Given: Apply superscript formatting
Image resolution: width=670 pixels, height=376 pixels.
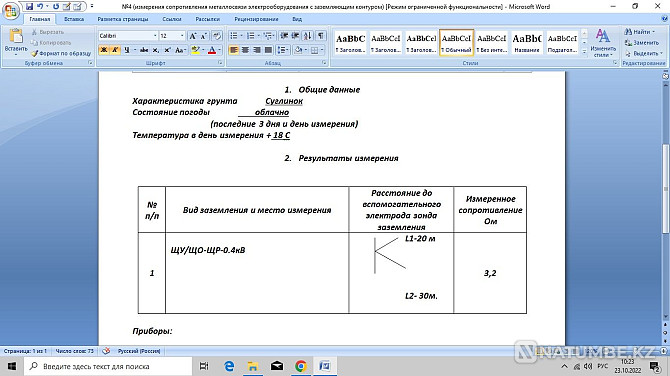Looking at the screenshot, I should [x=168, y=50].
